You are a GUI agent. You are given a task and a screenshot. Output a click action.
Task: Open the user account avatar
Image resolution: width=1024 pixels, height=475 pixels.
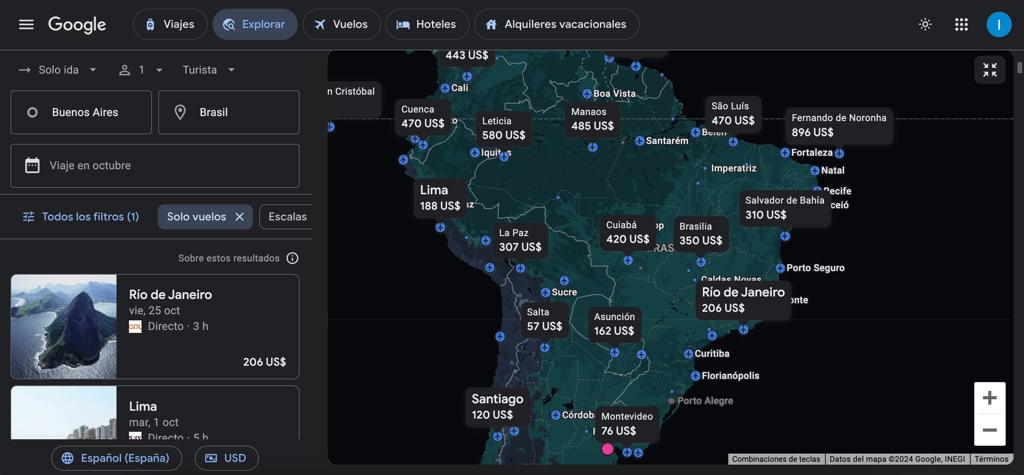999,24
